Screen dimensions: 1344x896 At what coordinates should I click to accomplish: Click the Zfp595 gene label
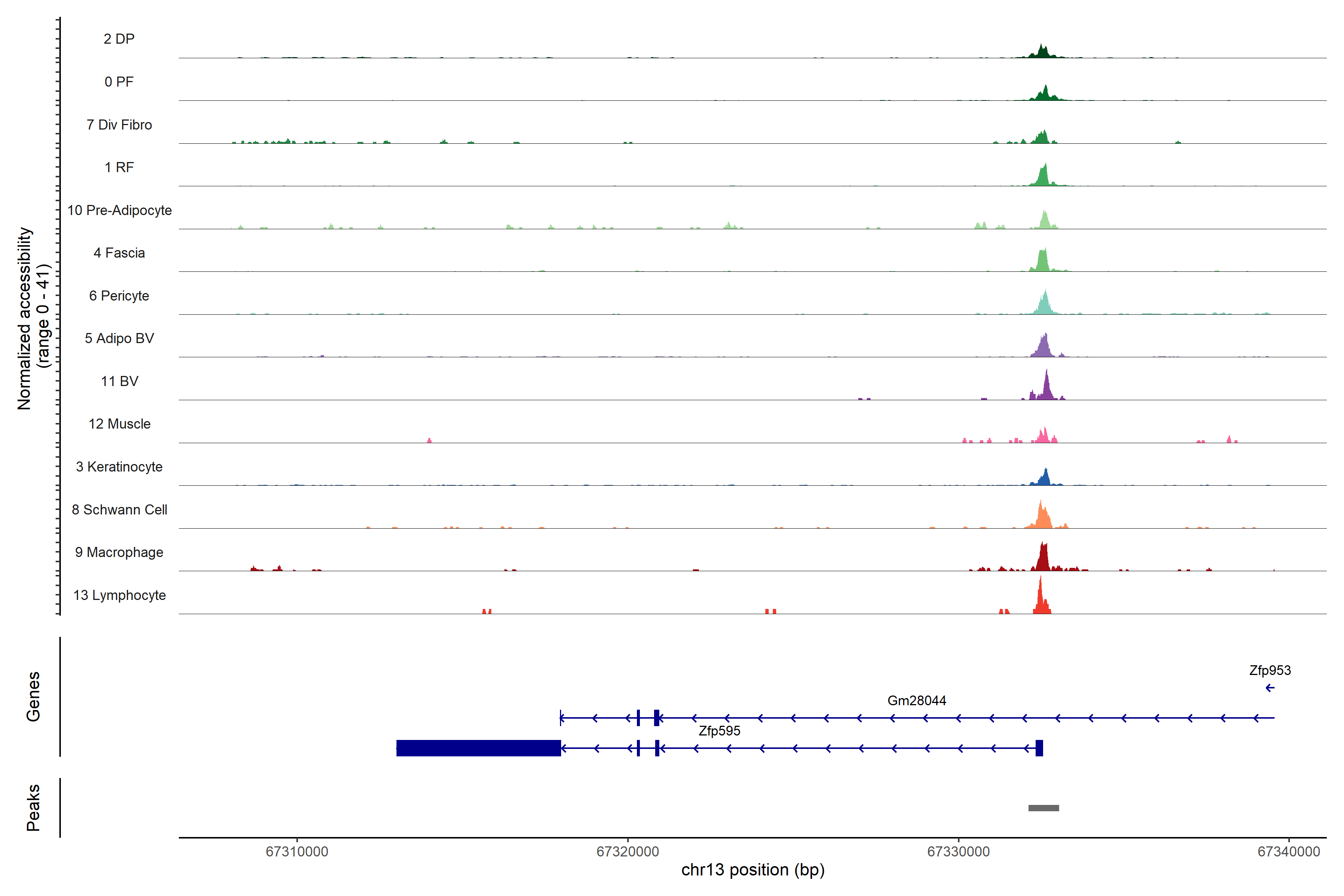click(x=719, y=731)
